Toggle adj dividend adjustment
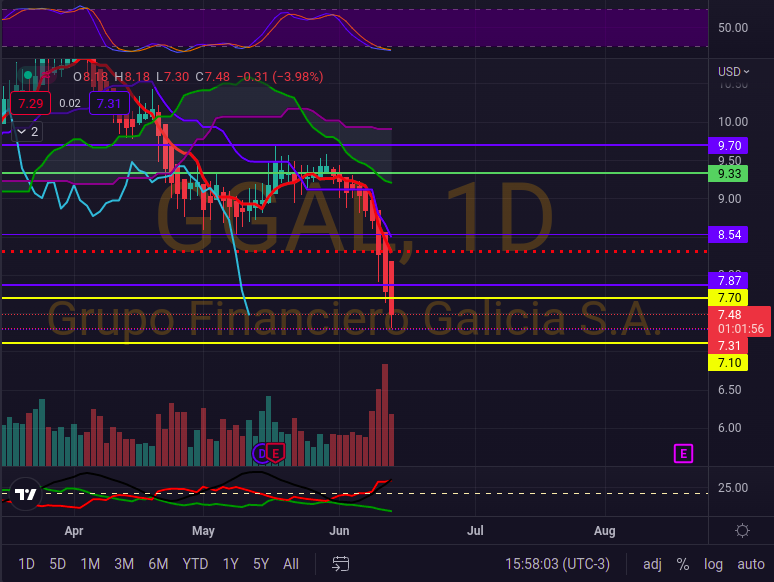This screenshot has height=582, width=774. 652,564
